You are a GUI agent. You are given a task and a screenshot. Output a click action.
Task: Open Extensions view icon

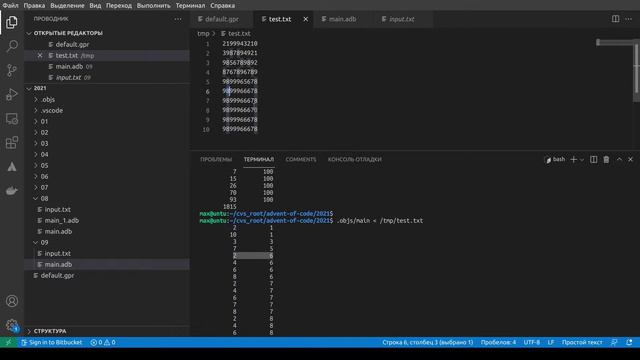pos(12,142)
